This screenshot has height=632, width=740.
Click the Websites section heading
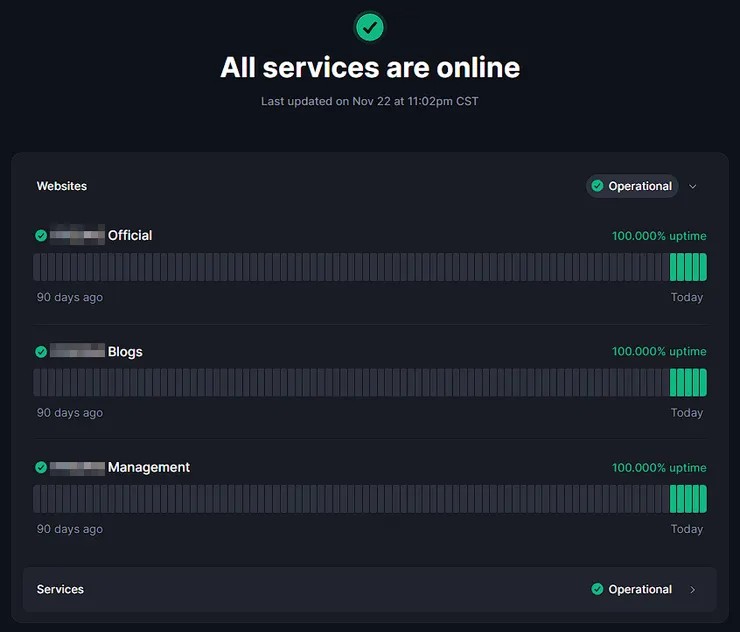[x=62, y=186]
